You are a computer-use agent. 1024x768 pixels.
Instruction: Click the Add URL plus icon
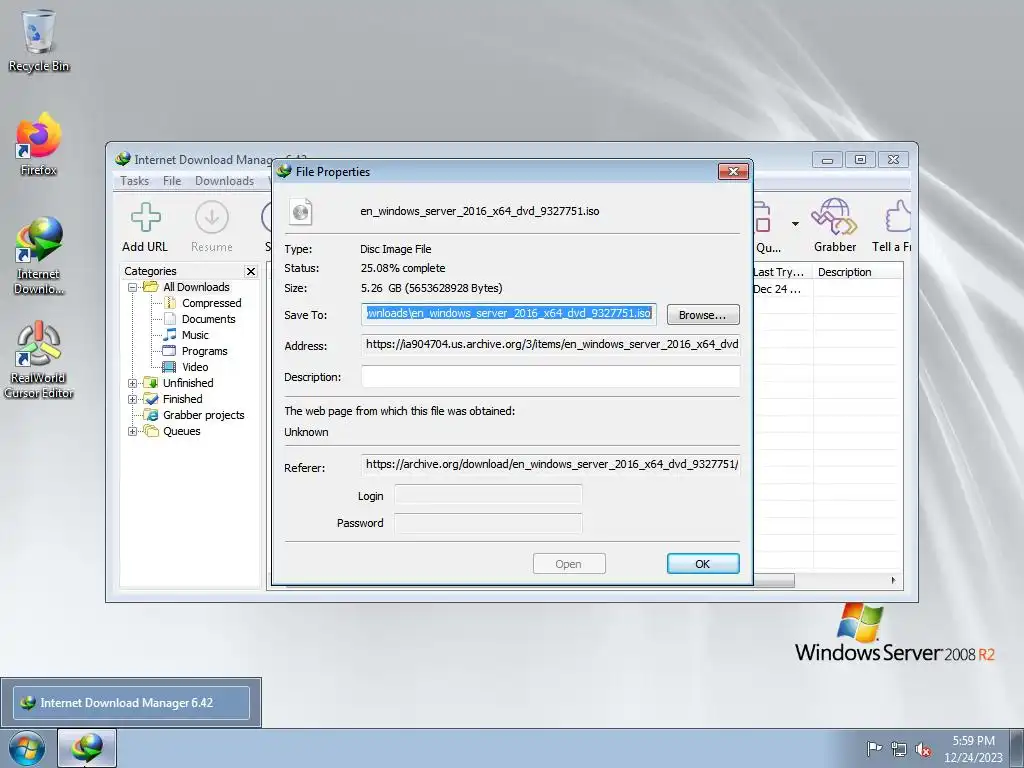145,217
